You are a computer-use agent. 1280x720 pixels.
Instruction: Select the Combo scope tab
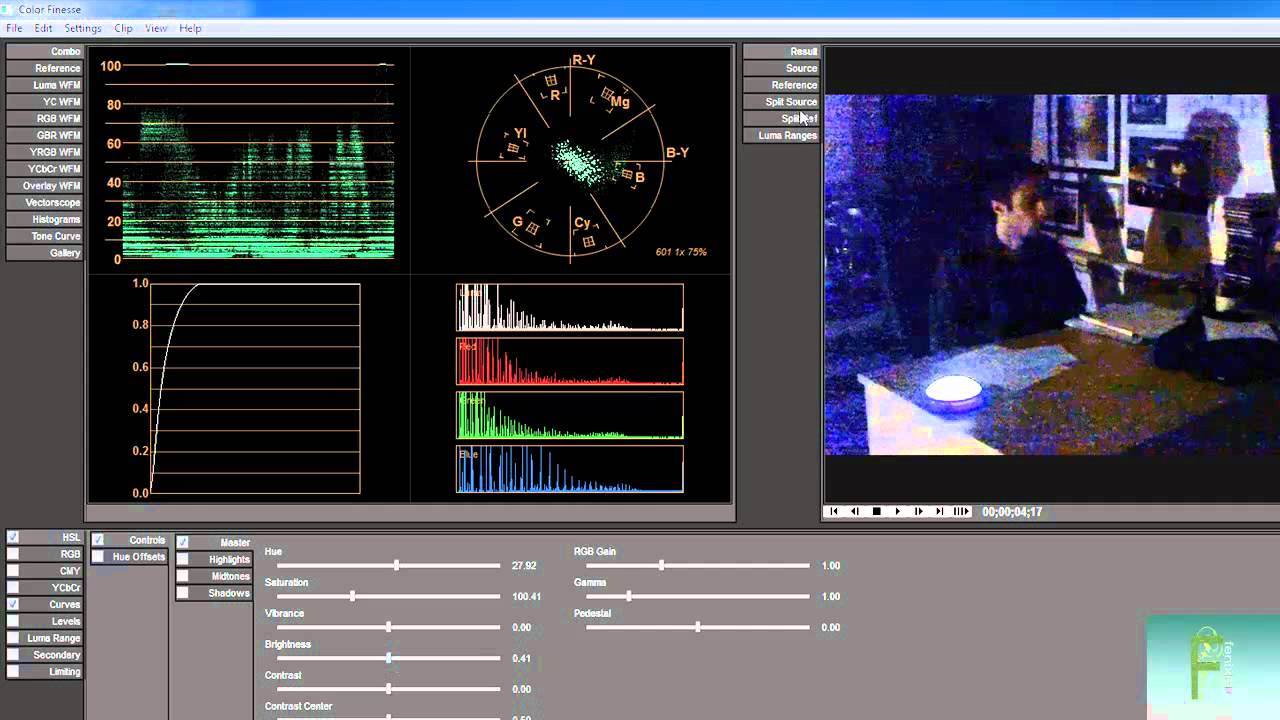(x=44, y=51)
